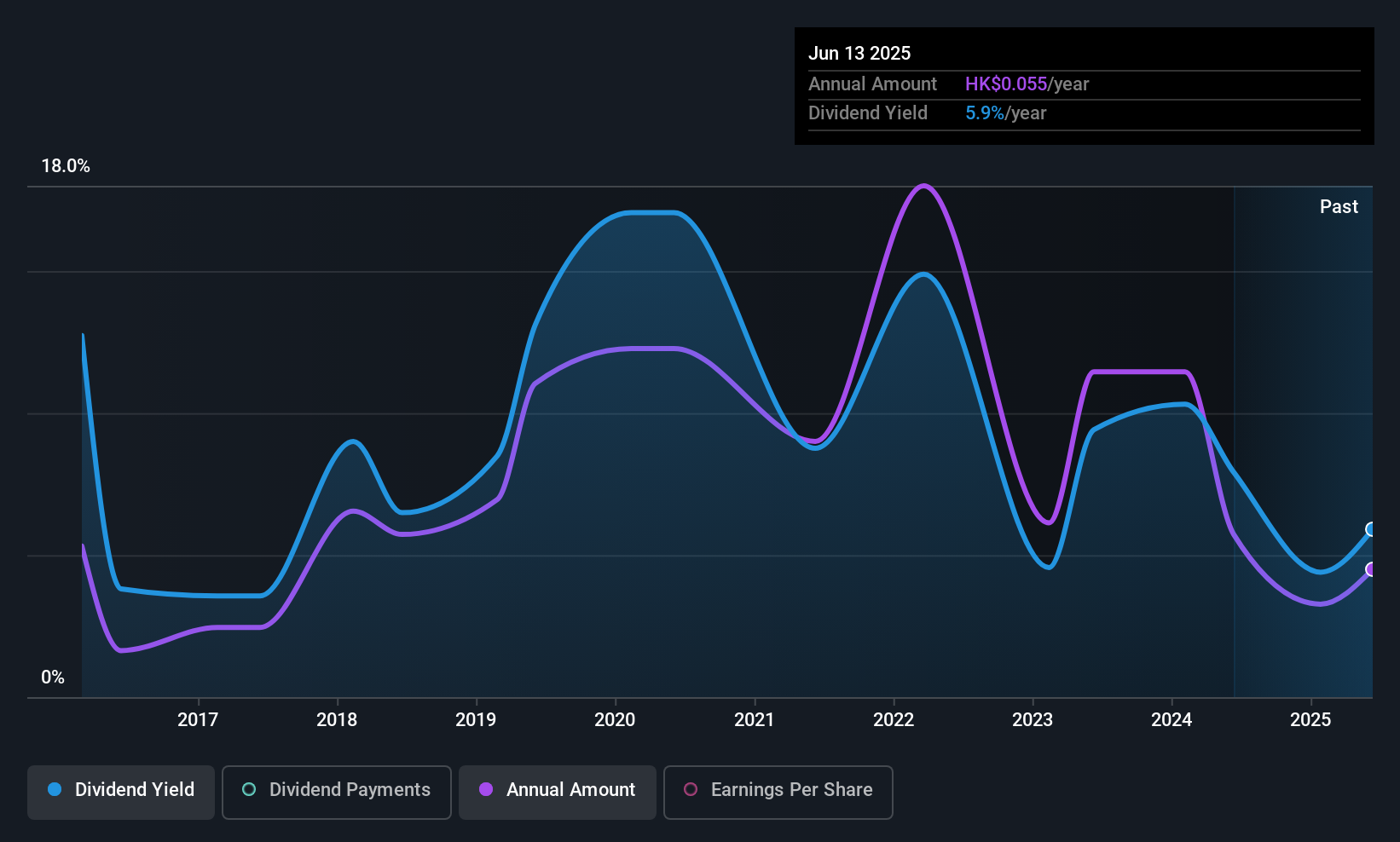This screenshot has width=1400, height=842.
Task: Click the 2019 x-axis label
Action: coord(476,720)
